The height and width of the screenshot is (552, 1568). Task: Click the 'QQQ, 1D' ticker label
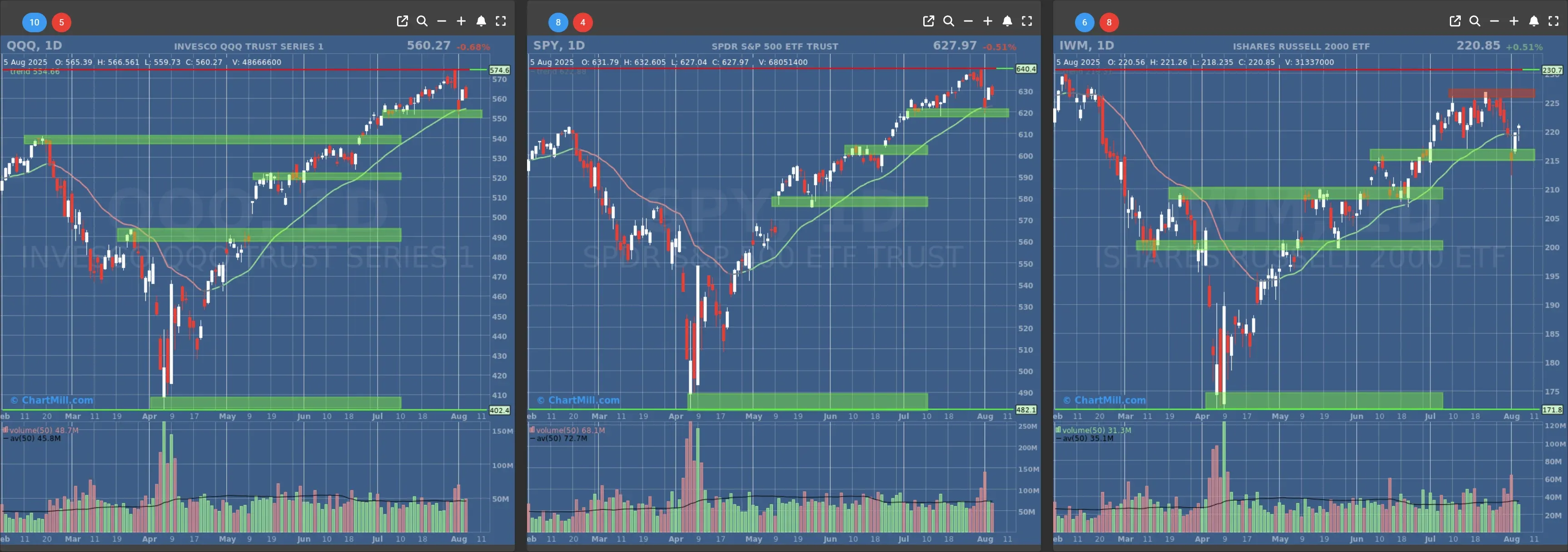point(34,45)
